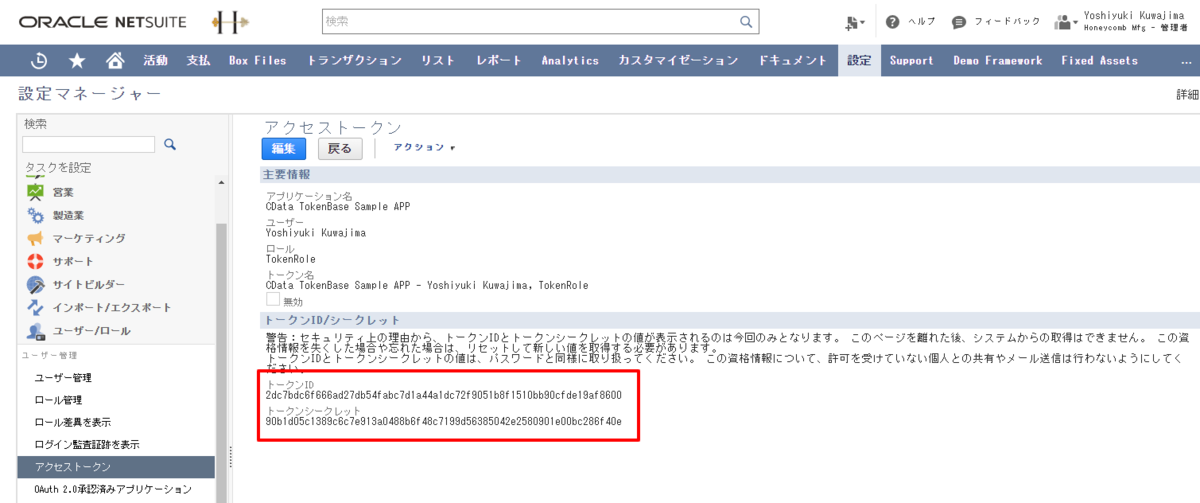The image size is (1200, 503).
Task: Open the Support menu
Action: [x=912, y=61]
